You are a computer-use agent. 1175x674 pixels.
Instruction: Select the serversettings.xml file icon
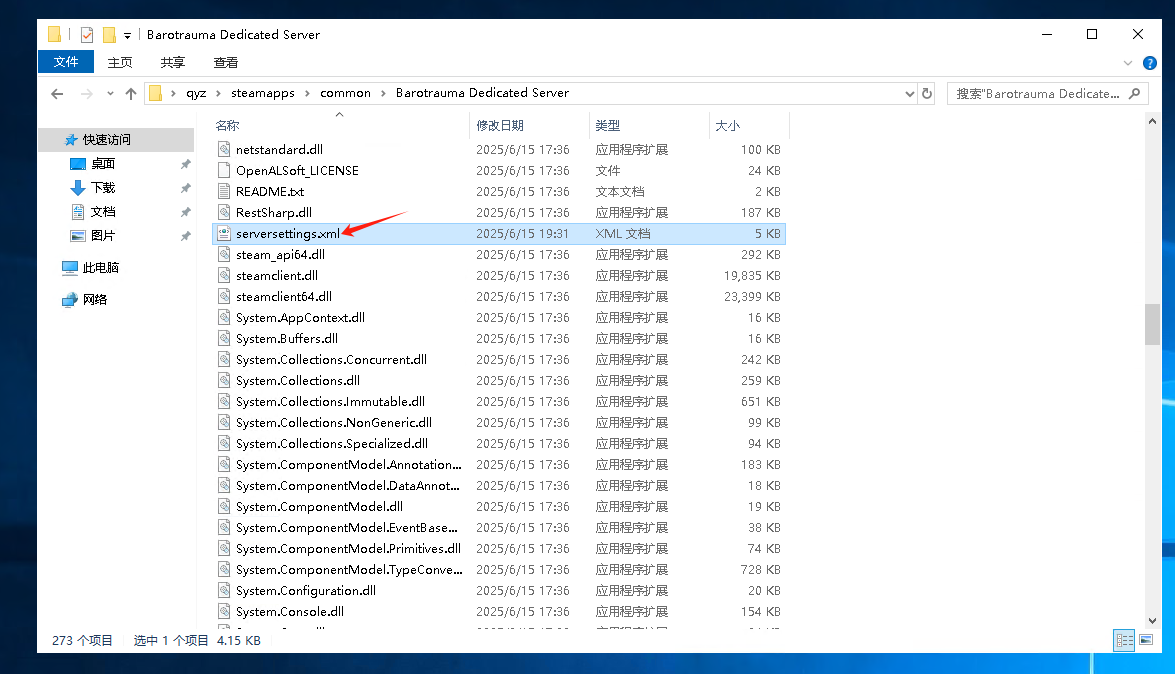coord(223,233)
